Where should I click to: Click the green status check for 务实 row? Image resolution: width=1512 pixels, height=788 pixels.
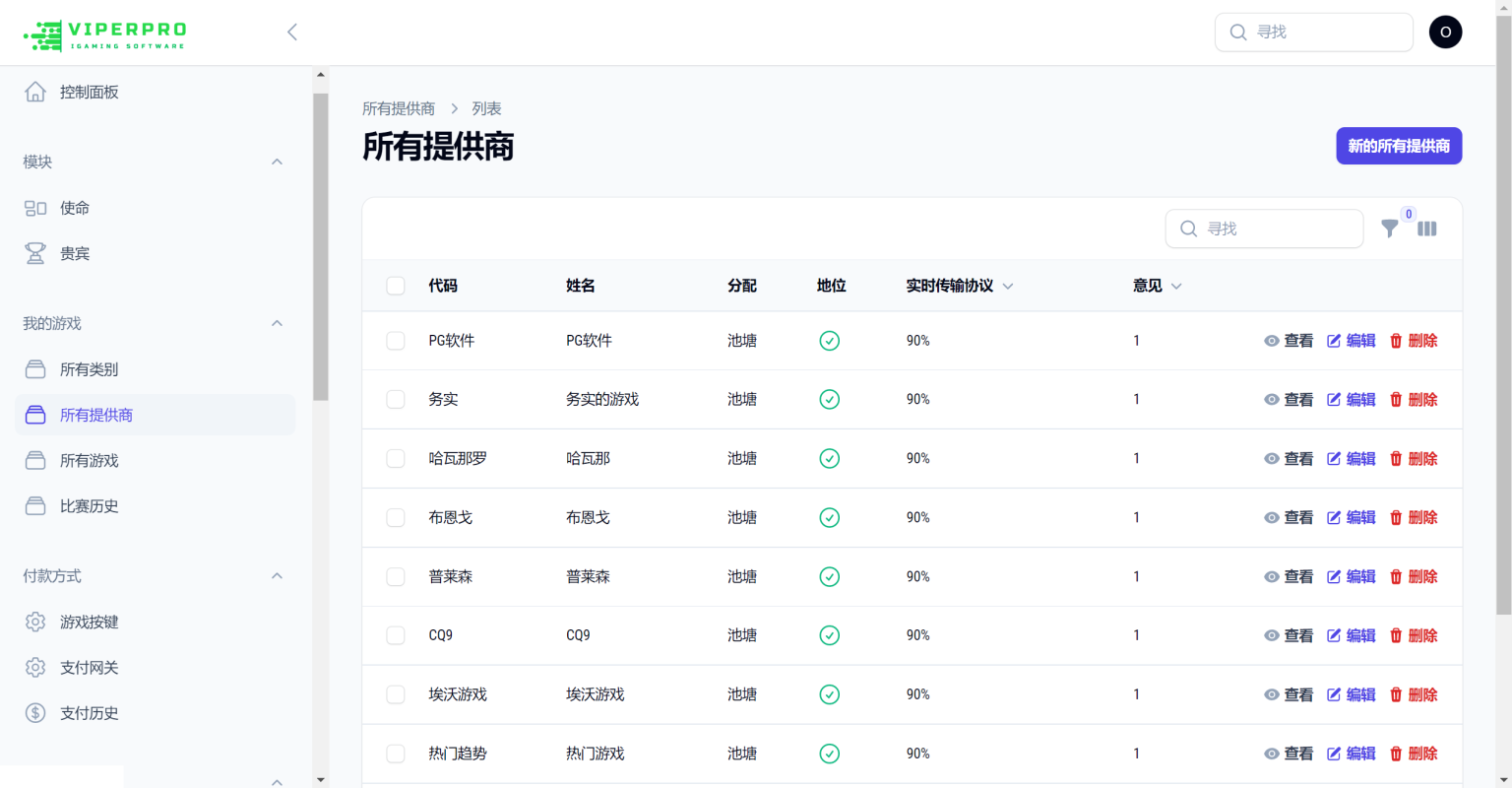coord(829,400)
